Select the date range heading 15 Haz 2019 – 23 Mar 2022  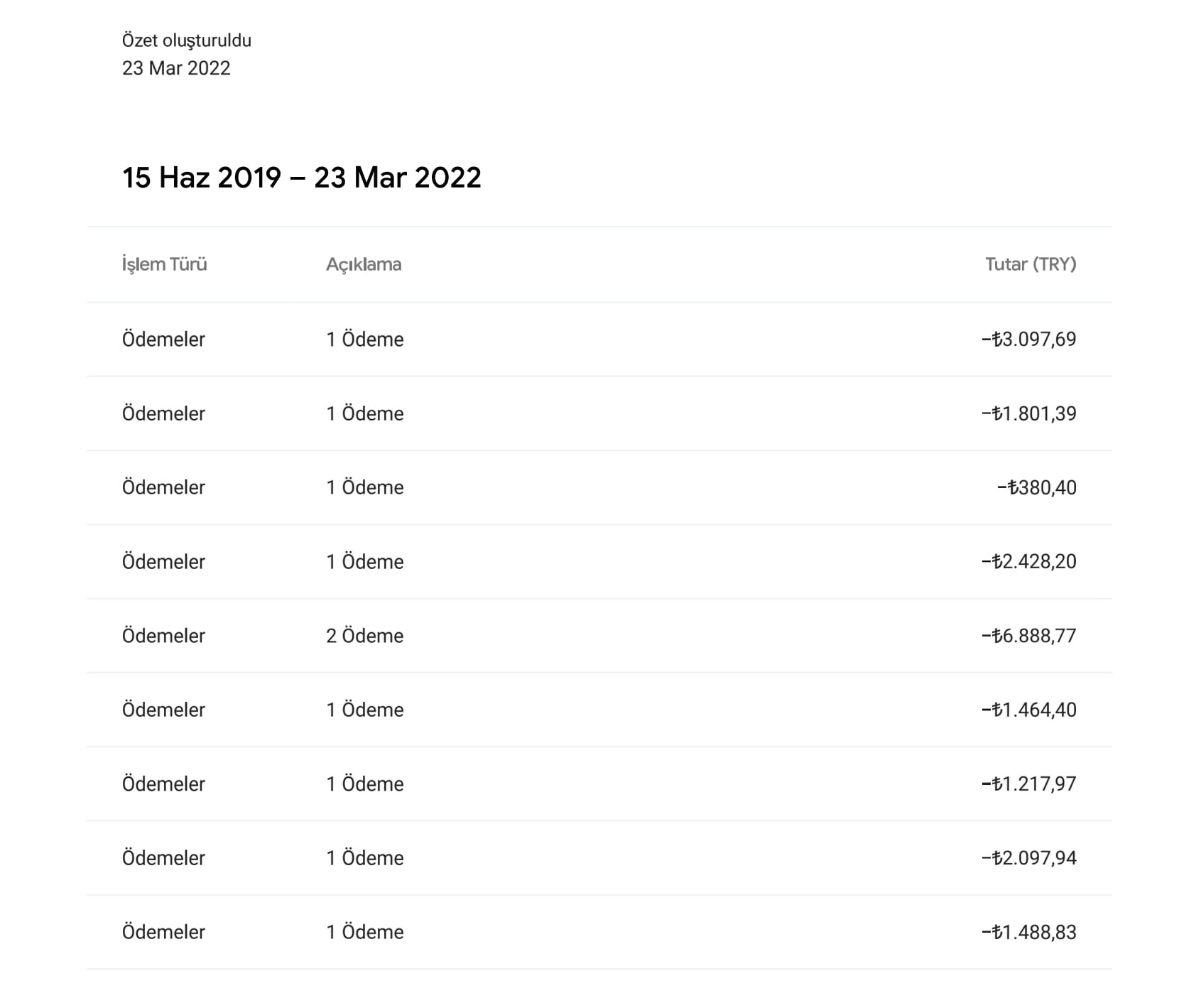[x=302, y=178]
